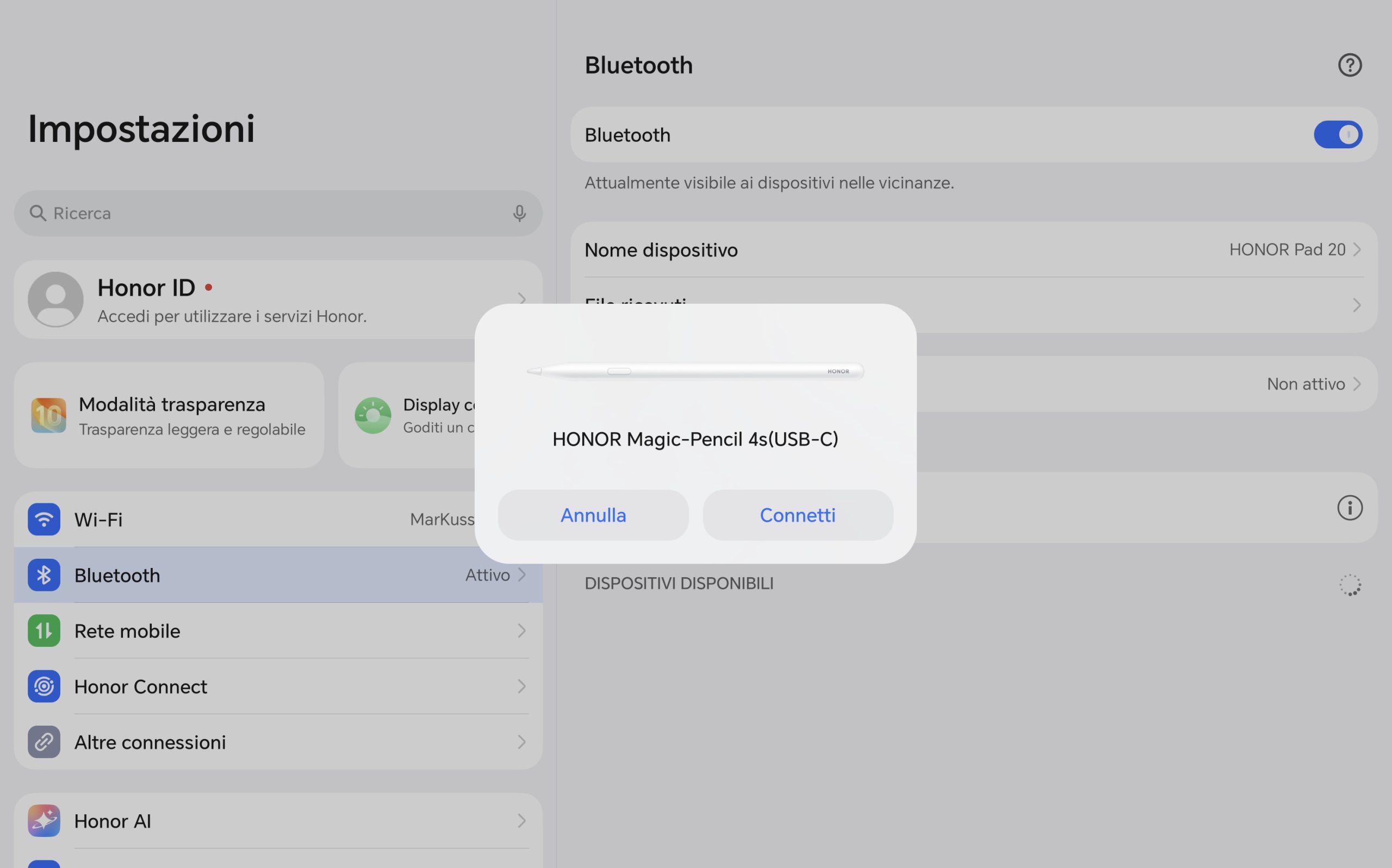Viewport: 1392px width, 868px height.
Task: Expand Nome dispositivo HONOR Pad 20 chevron
Action: coord(1357,249)
